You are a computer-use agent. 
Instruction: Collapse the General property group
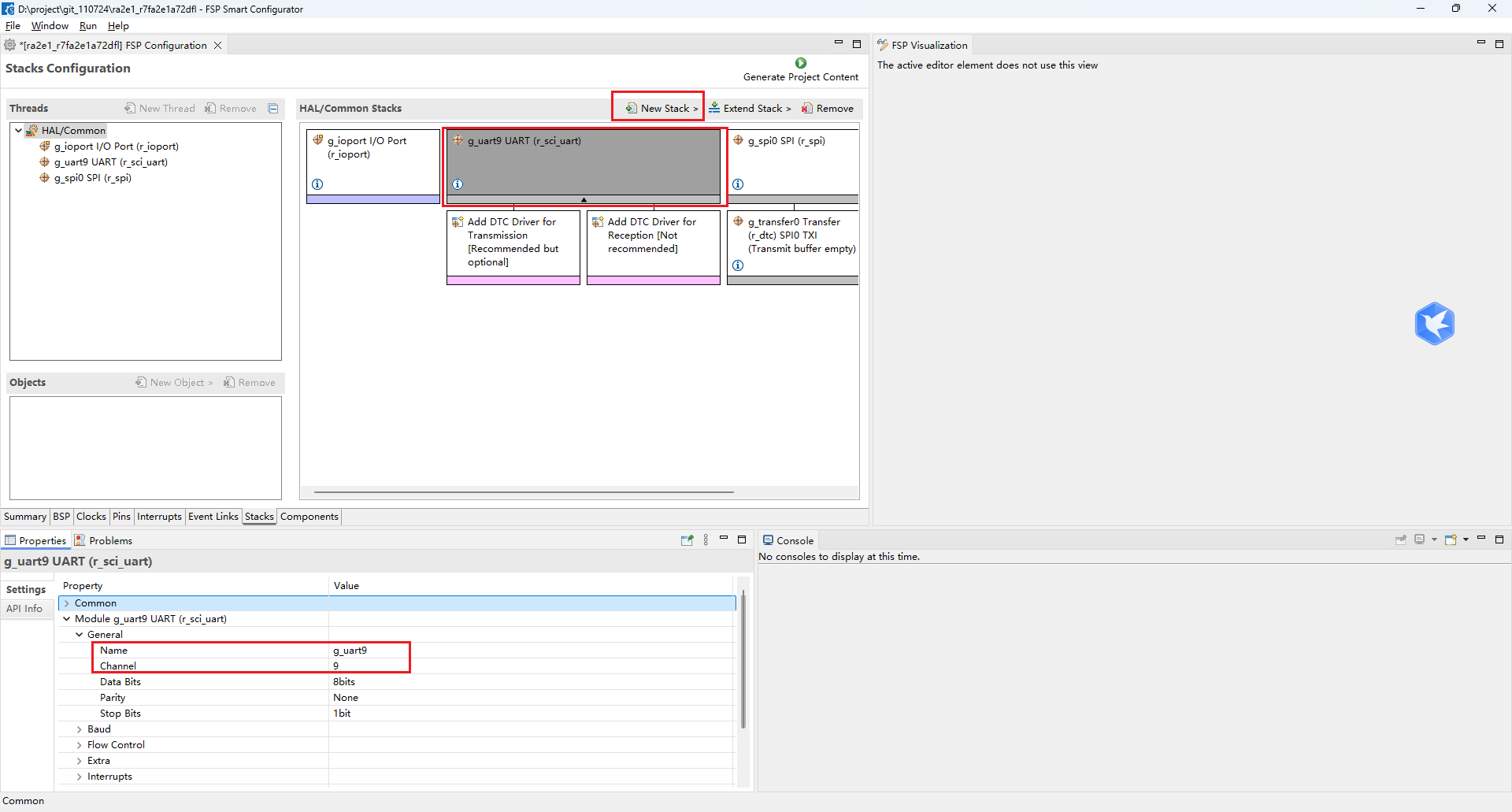(x=80, y=635)
